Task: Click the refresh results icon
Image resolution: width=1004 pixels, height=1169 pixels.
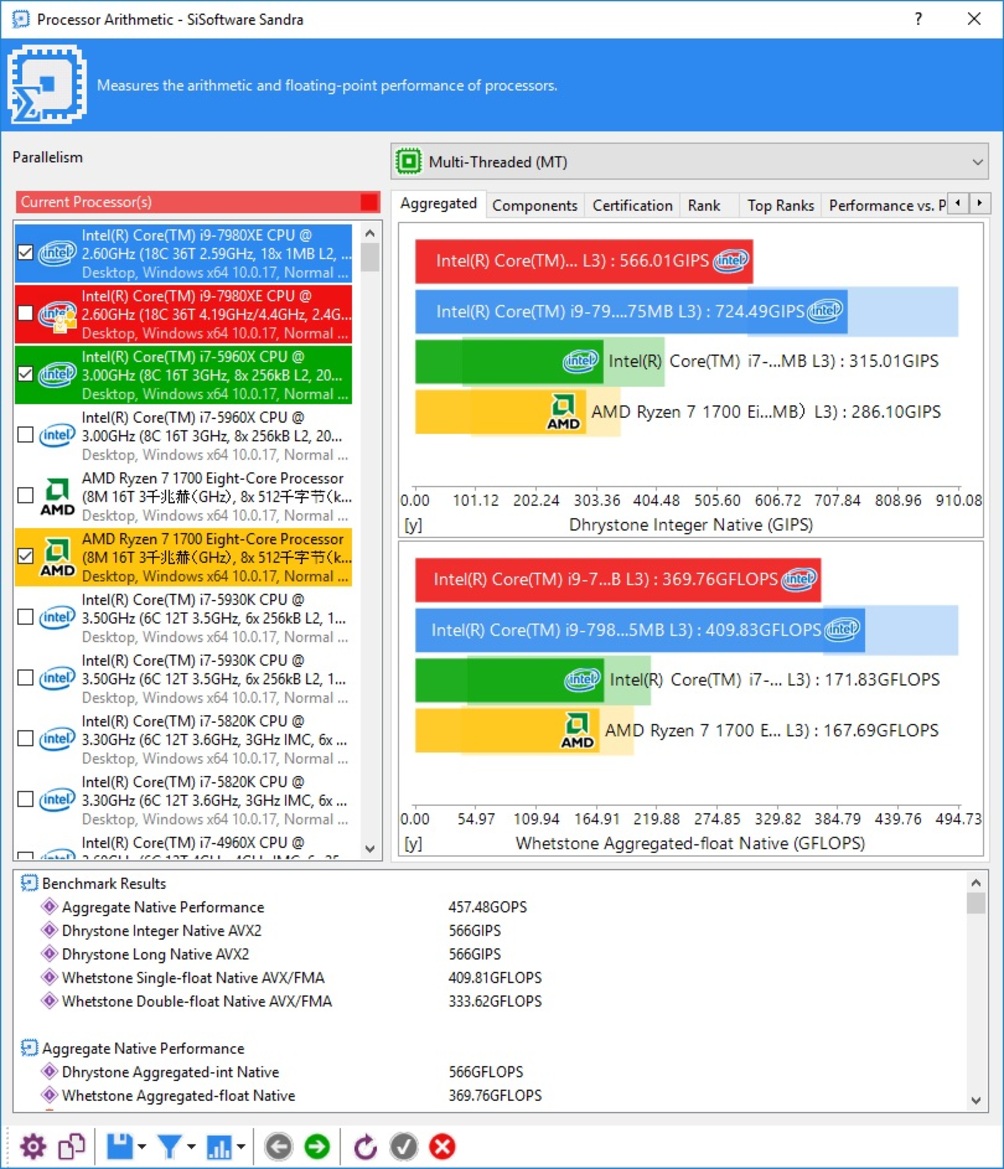Action: pyautogui.click(x=365, y=1147)
